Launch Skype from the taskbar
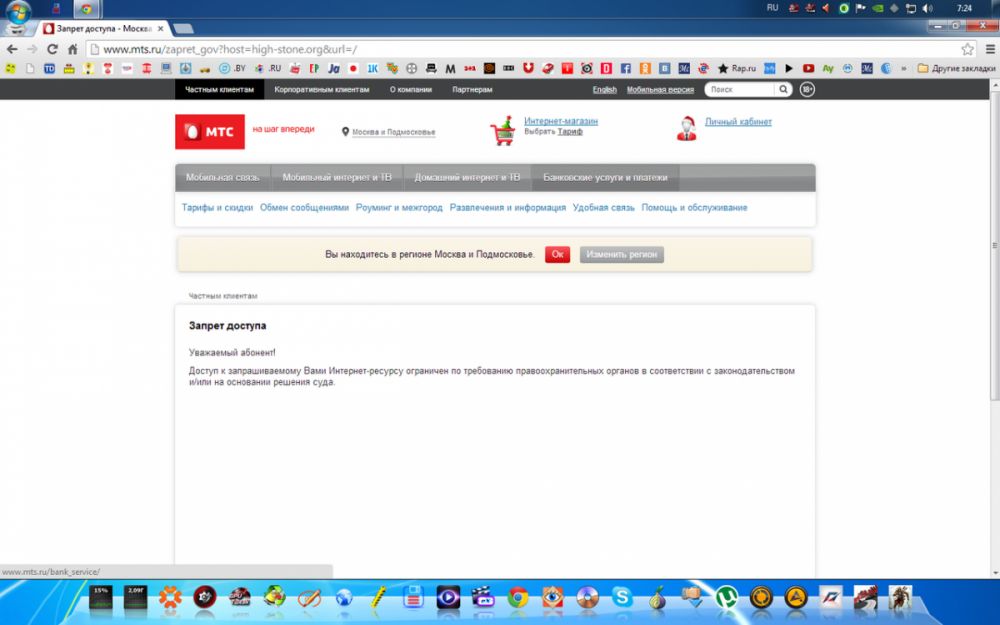1000x625 pixels. [x=621, y=598]
